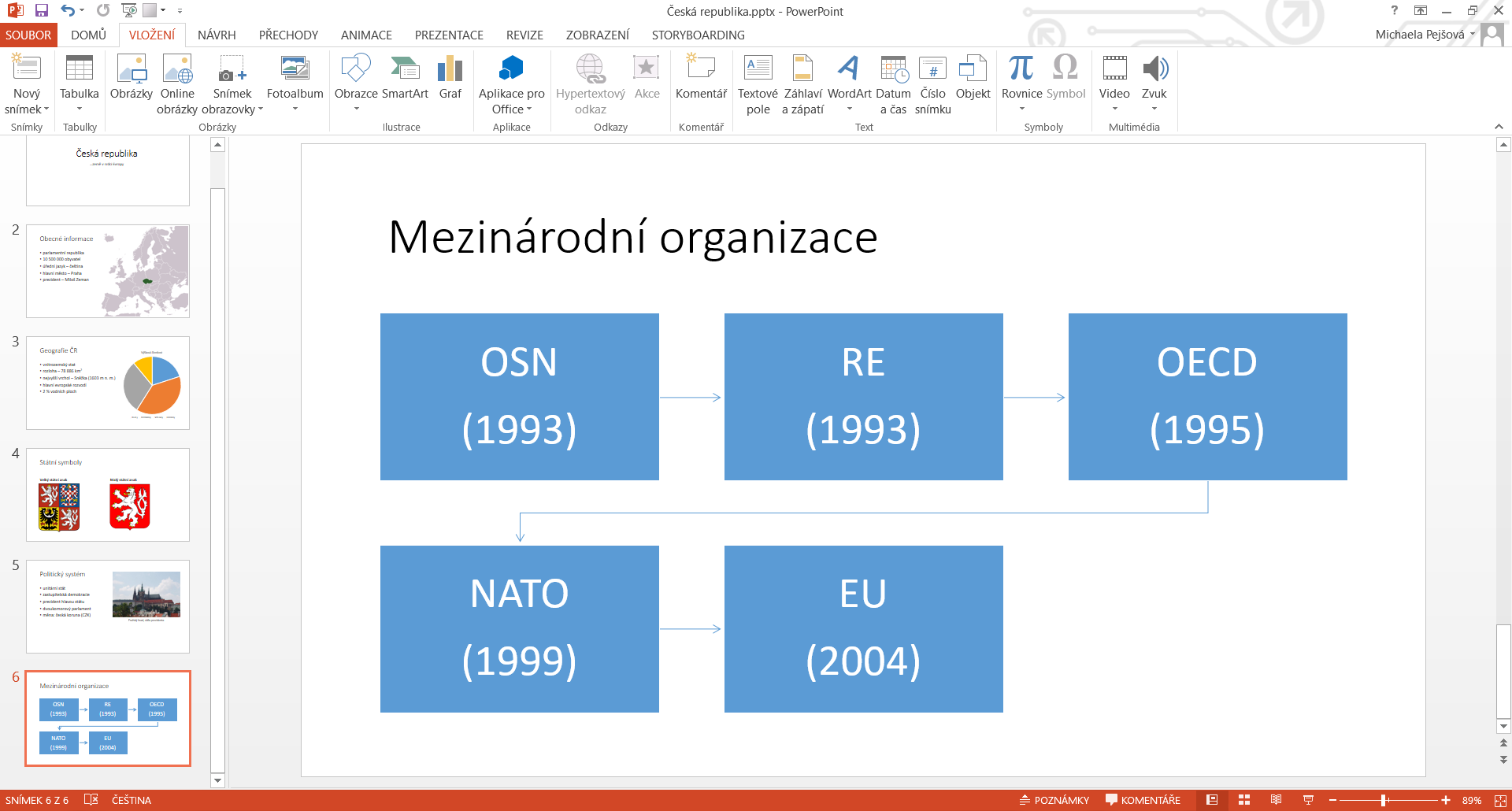
Task: Start Slide Show view from status bar
Action: click(x=1308, y=800)
